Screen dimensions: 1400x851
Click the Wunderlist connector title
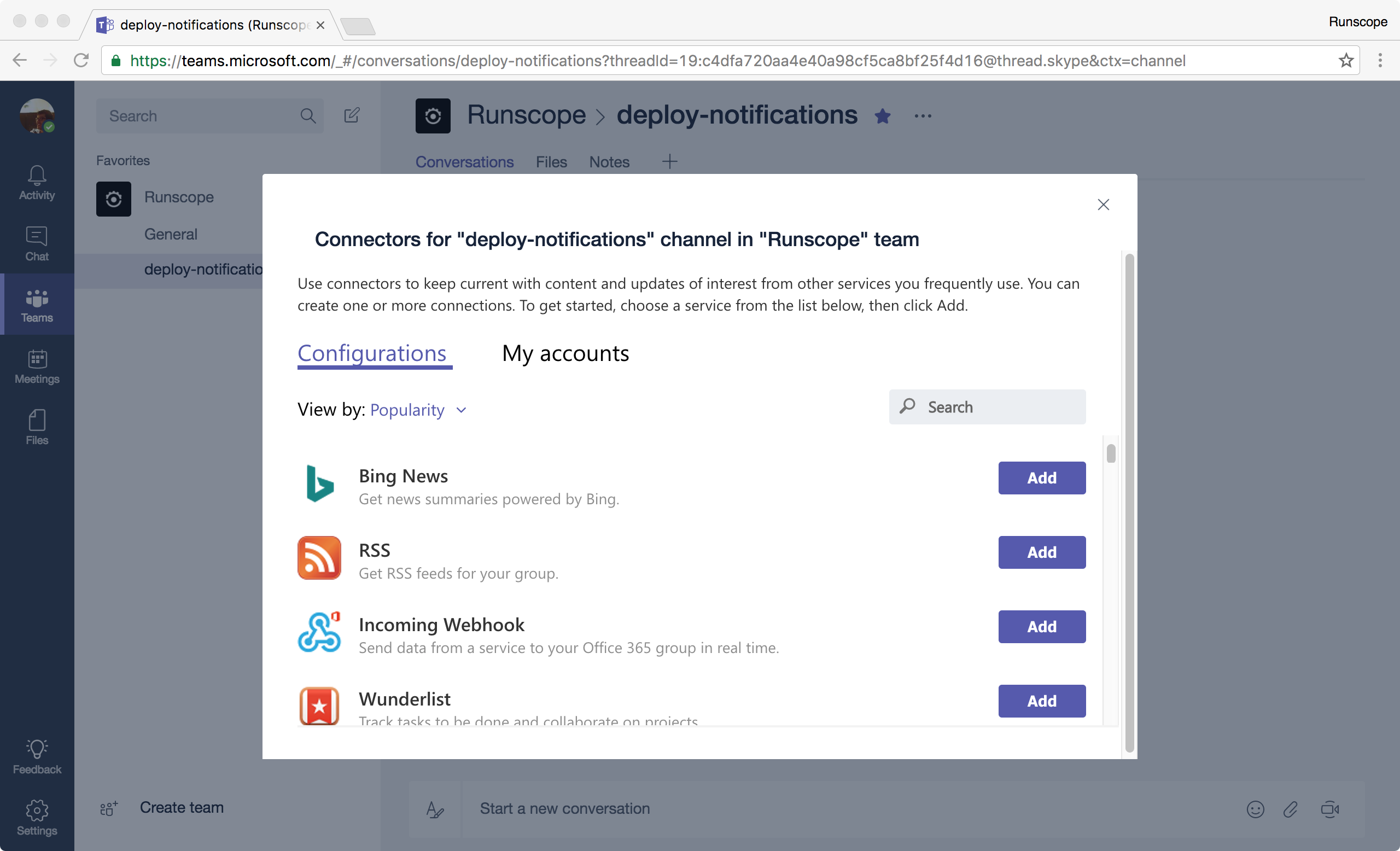pyautogui.click(x=405, y=700)
